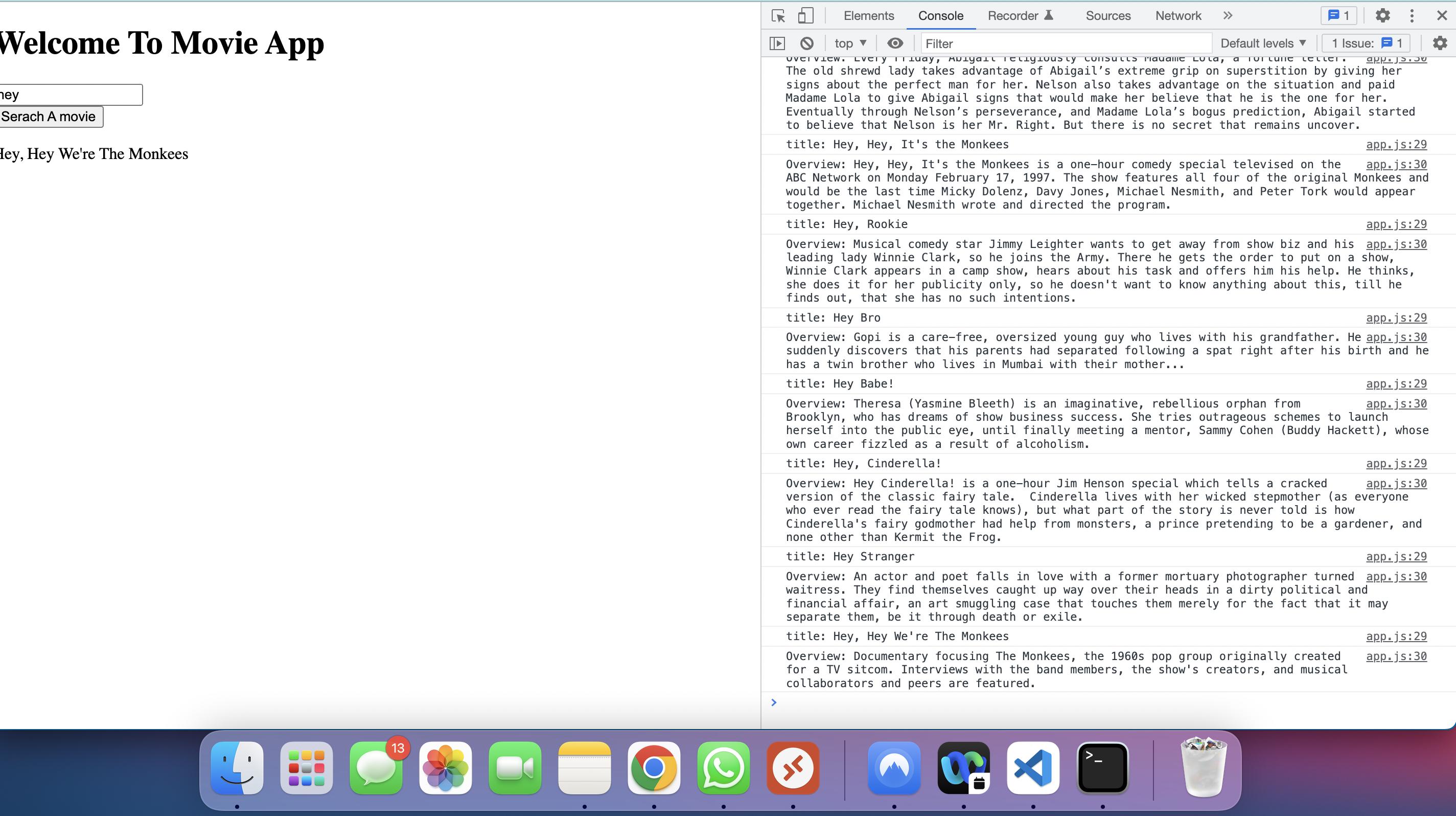The width and height of the screenshot is (1456, 816).
Task: Activate the inspect element picker icon
Action: [x=778, y=16]
